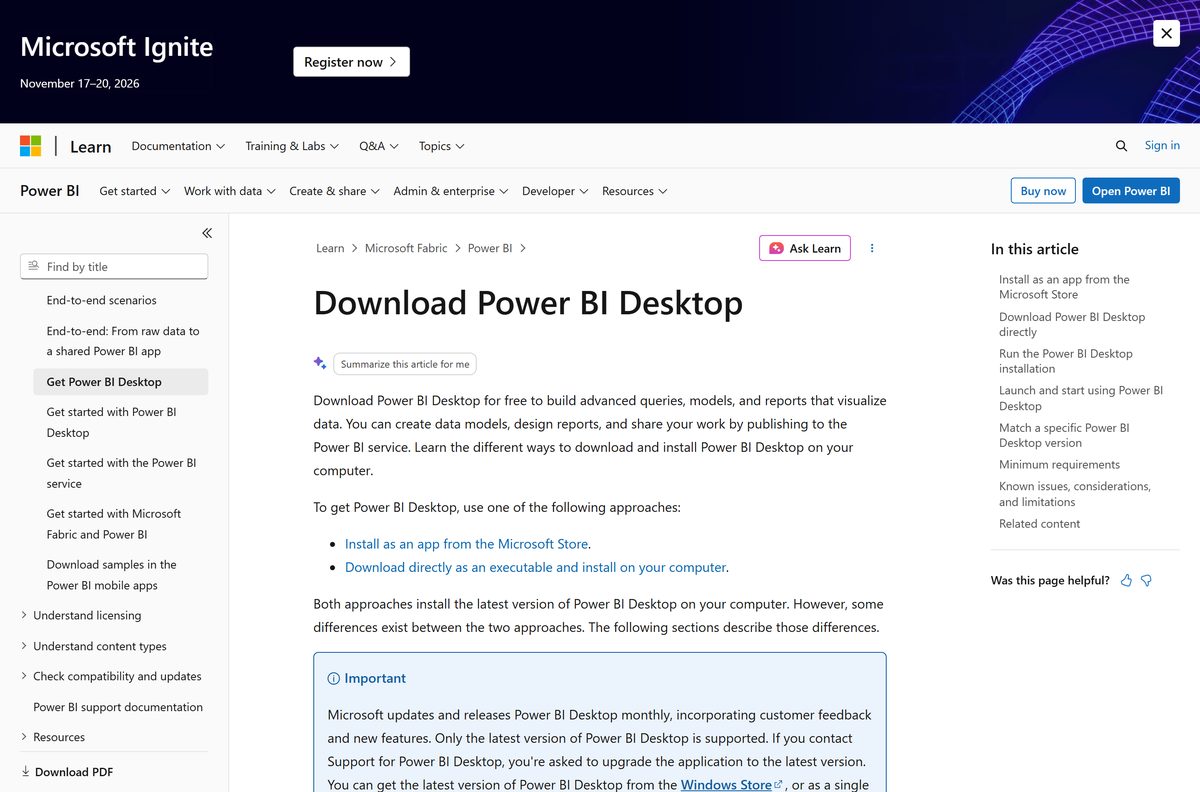Expand the Create & share menu
The width and height of the screenshot is (1200, 792).
coord(334,191)
